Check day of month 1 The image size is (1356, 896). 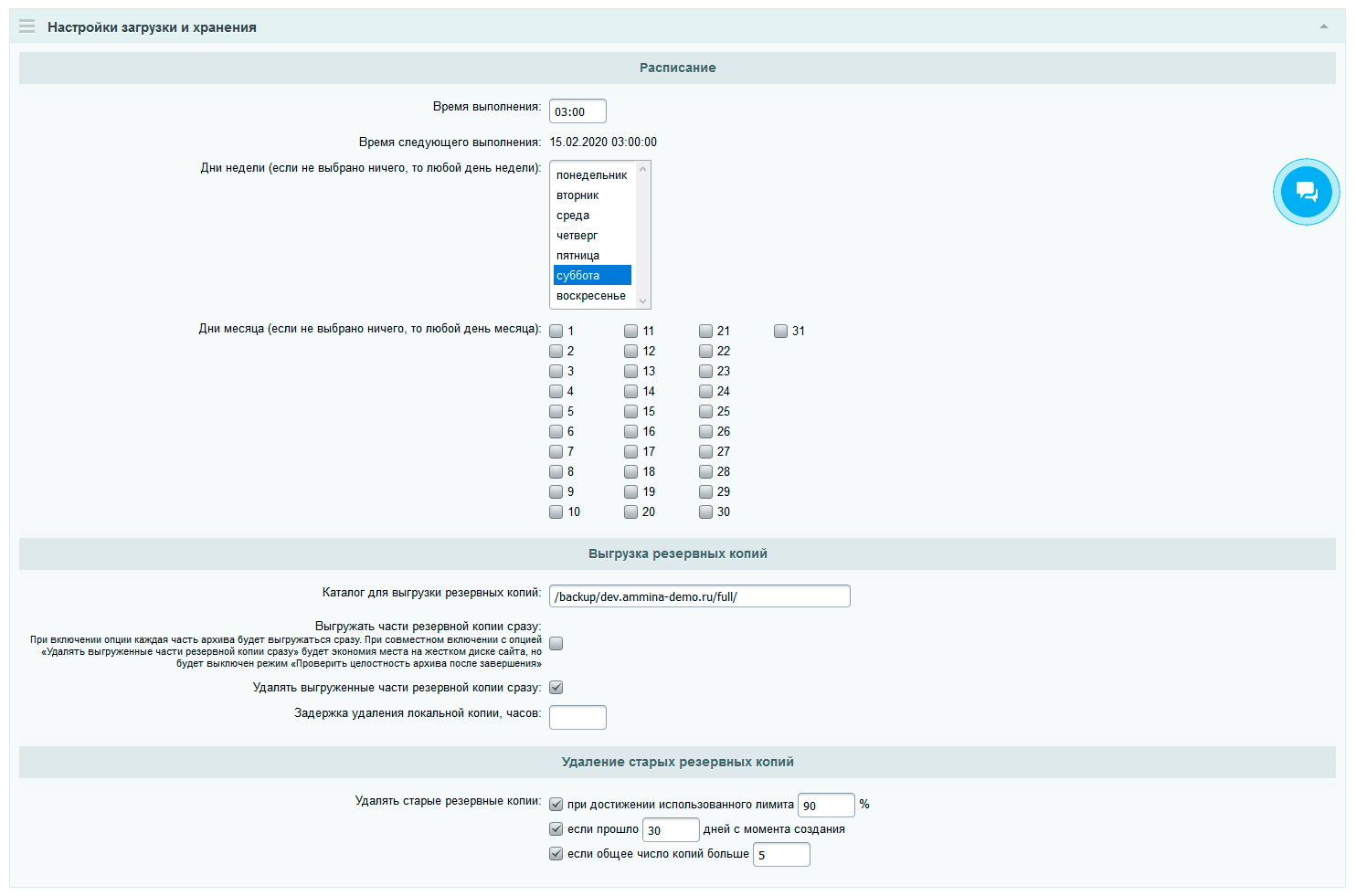[556, 331]
